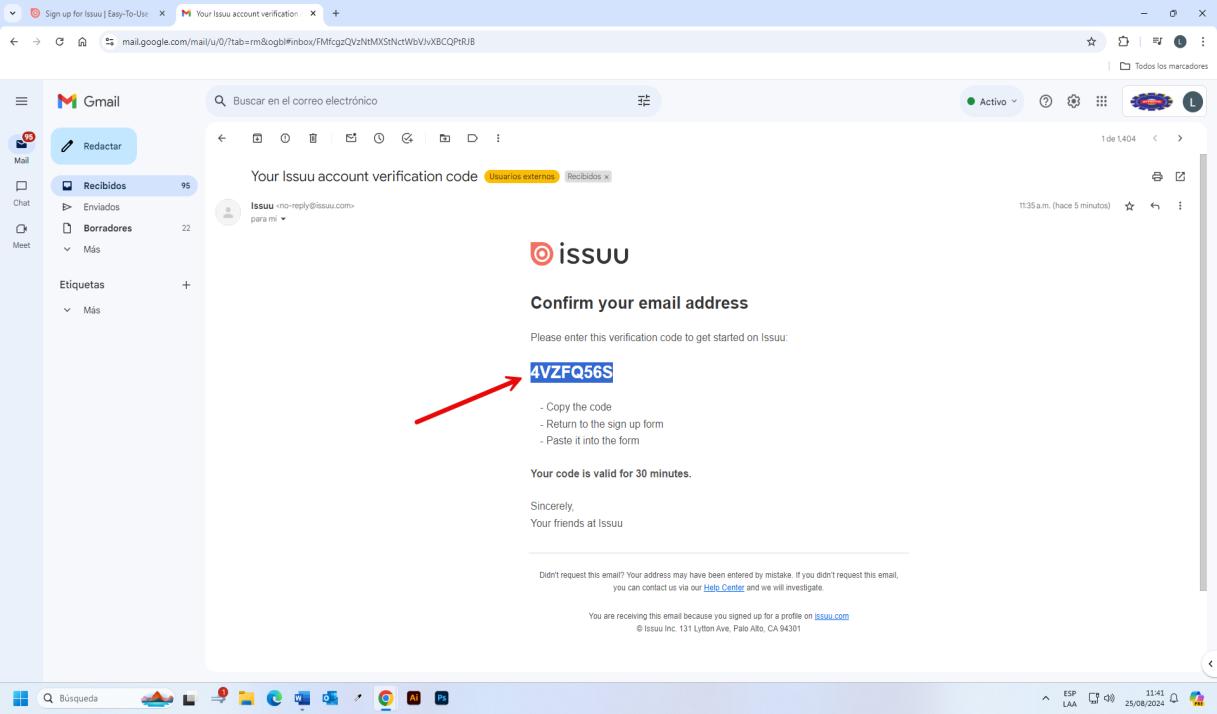Click the verification code 4VZFQ56S
This screenshot has width=1217, height=714.
point(571,373)
